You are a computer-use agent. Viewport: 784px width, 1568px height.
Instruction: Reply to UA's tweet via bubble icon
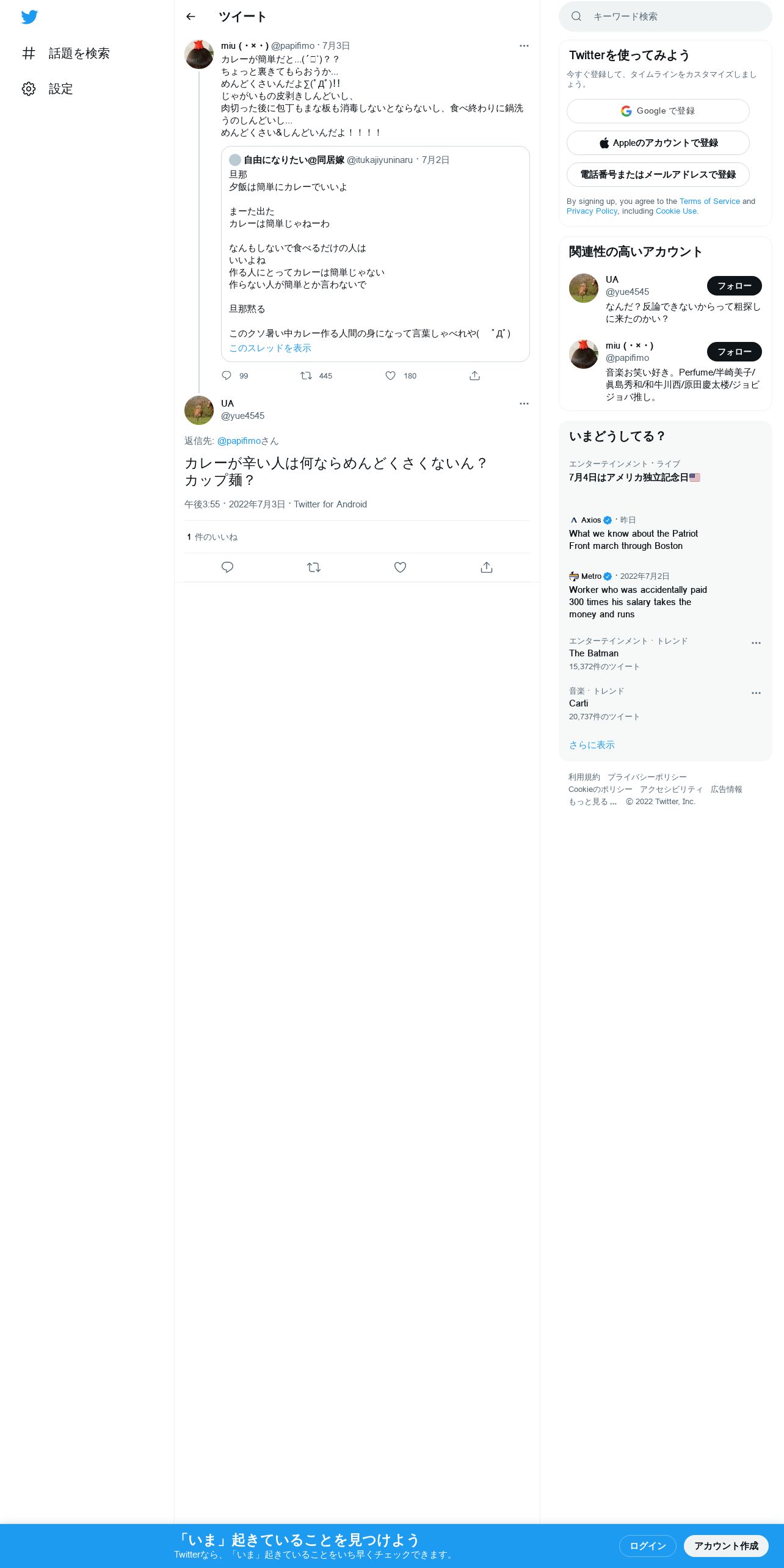click(x=227, y=567)
